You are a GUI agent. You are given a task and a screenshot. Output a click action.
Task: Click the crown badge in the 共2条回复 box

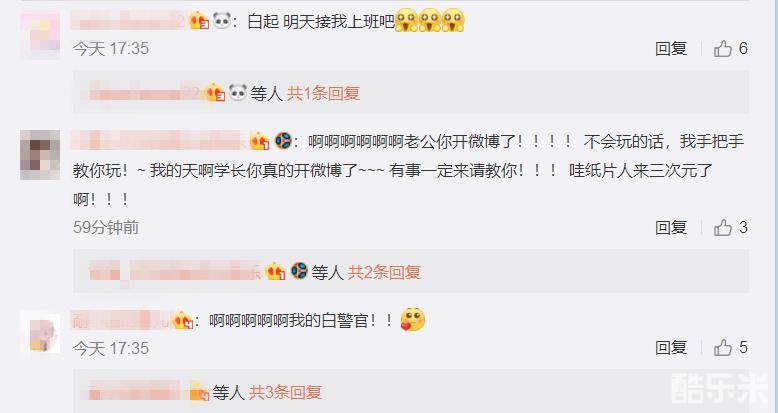(x=275, y=272)
